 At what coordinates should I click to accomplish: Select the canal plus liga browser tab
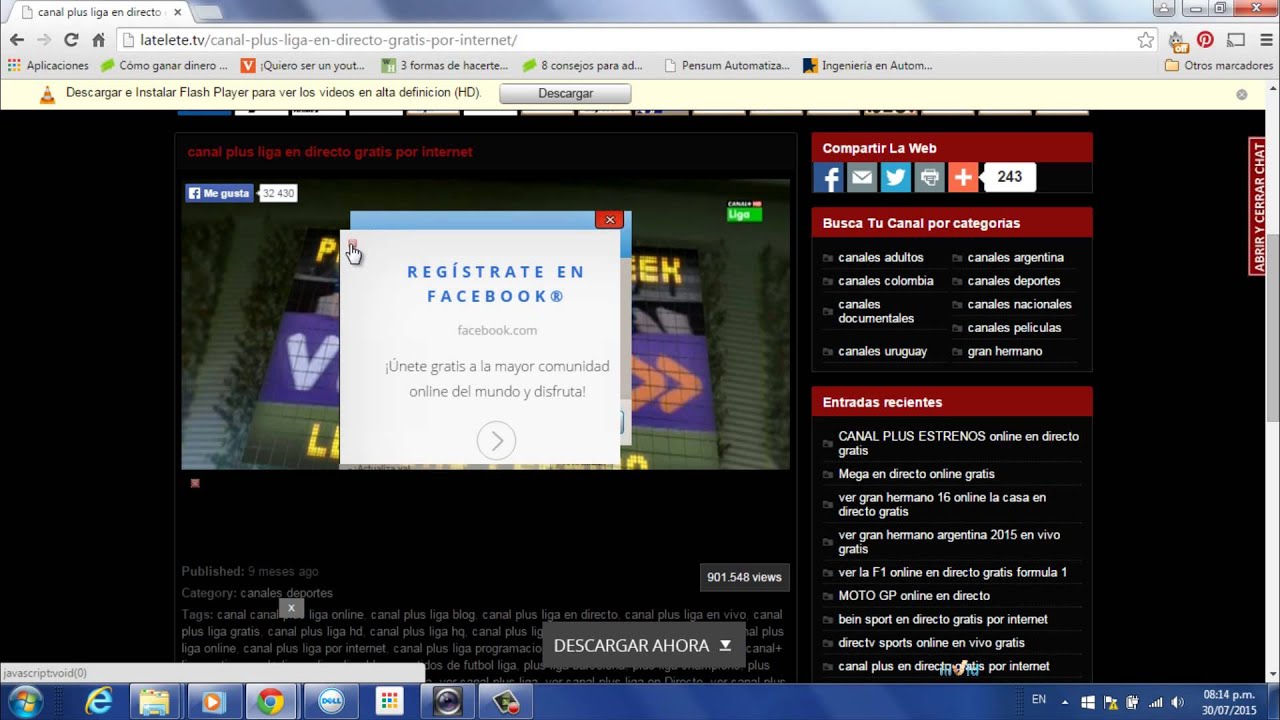98,12
